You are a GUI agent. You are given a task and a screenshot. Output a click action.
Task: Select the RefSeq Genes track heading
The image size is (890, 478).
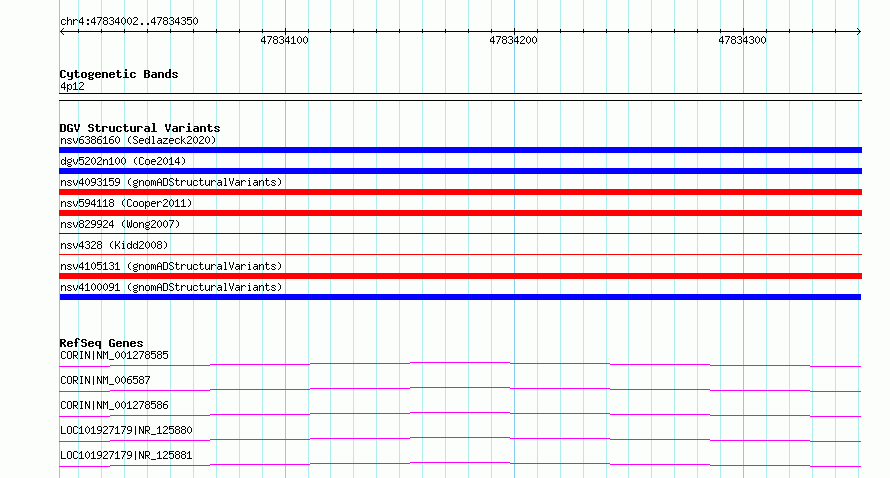coord(101,343)
